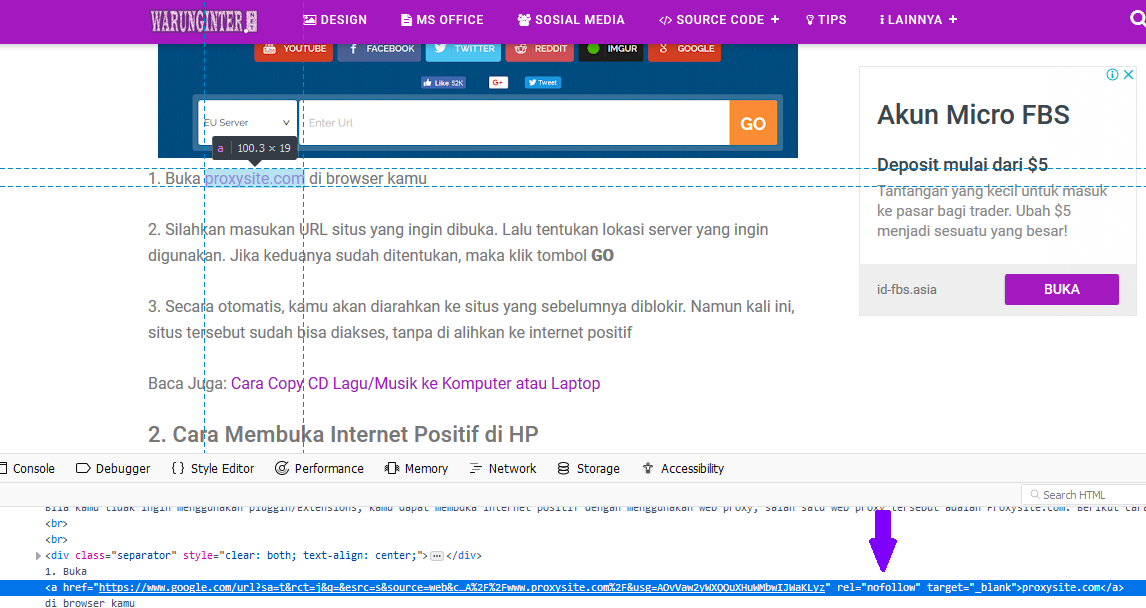Viewport: 1146px width, 608px height.
Task: Click the orange GO button
Action: coord(753,123)
